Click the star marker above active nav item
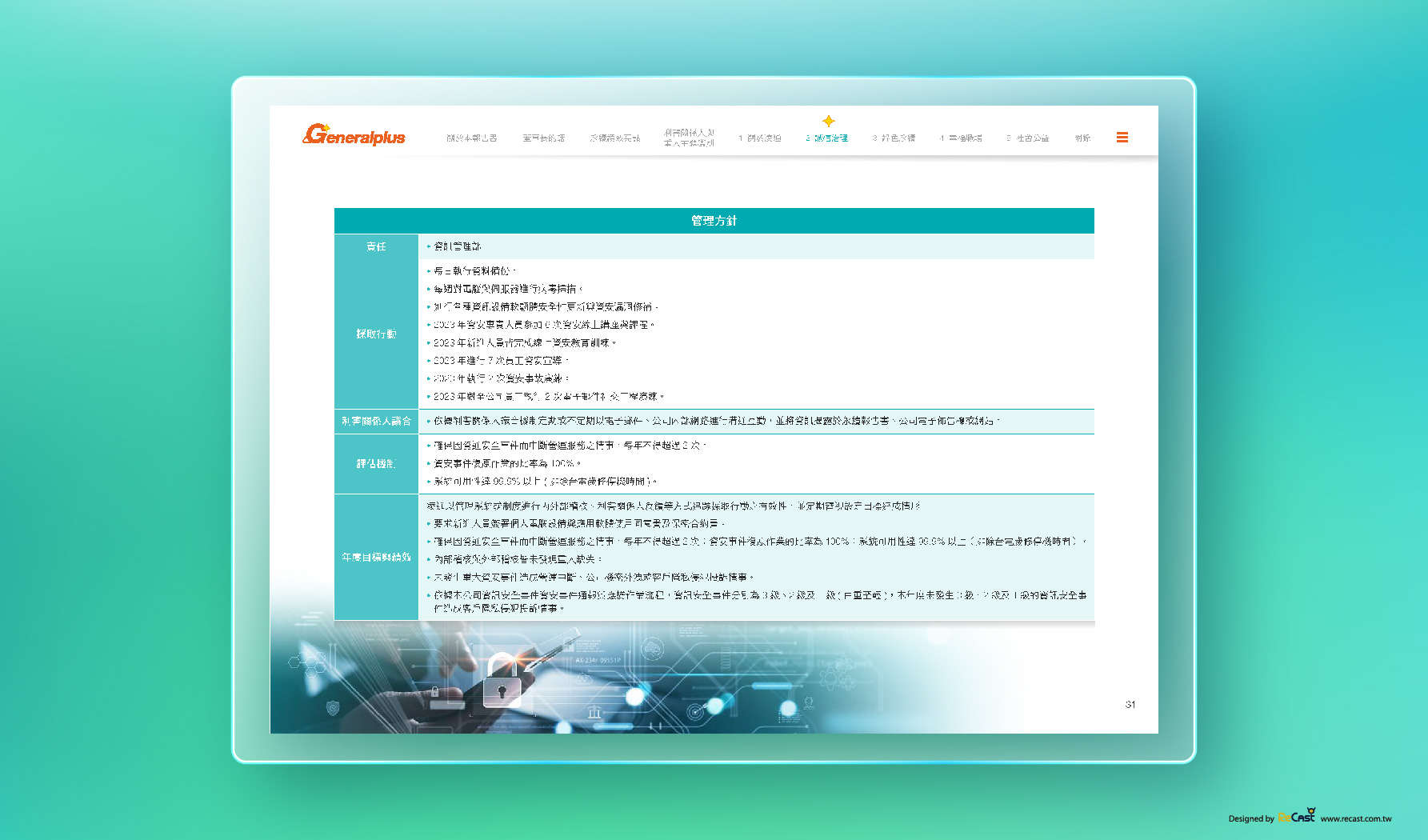This screenshot has height=840, width=1428. pos(829,121)
